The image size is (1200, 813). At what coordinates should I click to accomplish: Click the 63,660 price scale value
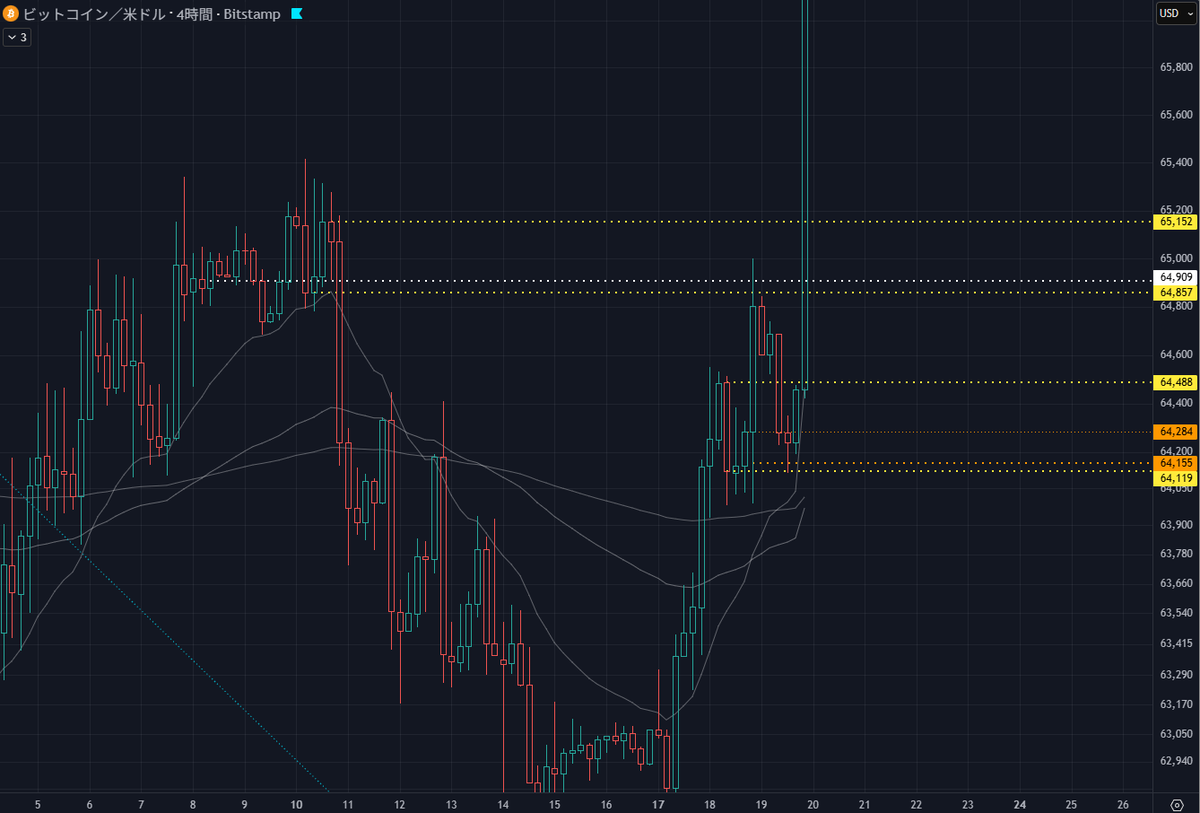pyautogui.click(x=1177, y=583)
